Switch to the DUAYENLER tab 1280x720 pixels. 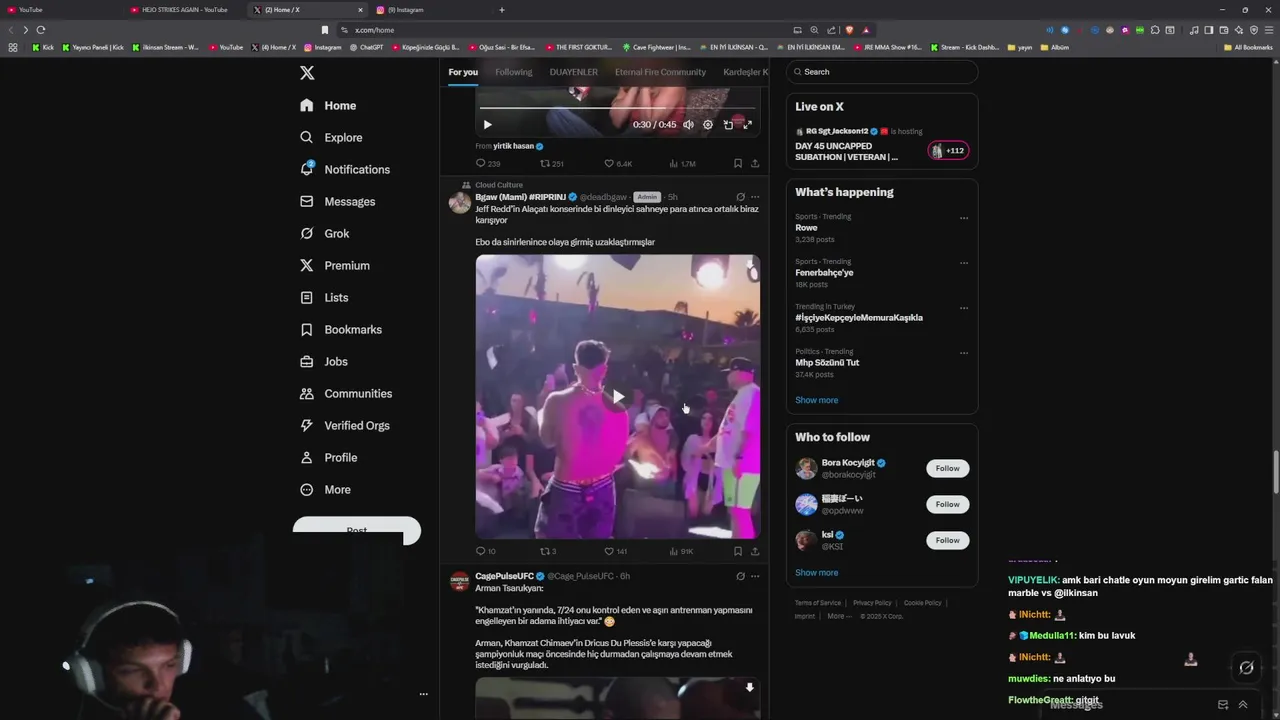574,72
